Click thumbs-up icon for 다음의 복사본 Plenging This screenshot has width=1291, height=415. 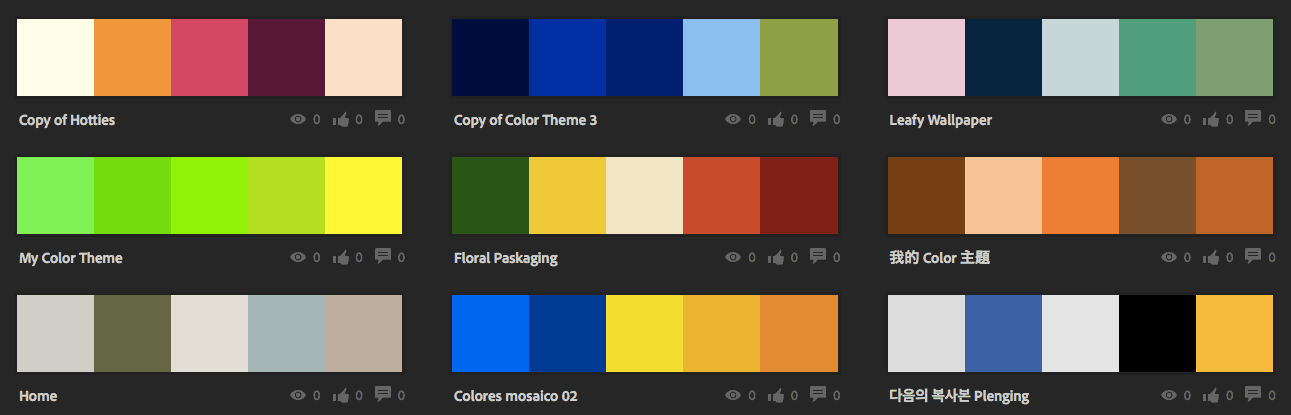(1212, 395)
